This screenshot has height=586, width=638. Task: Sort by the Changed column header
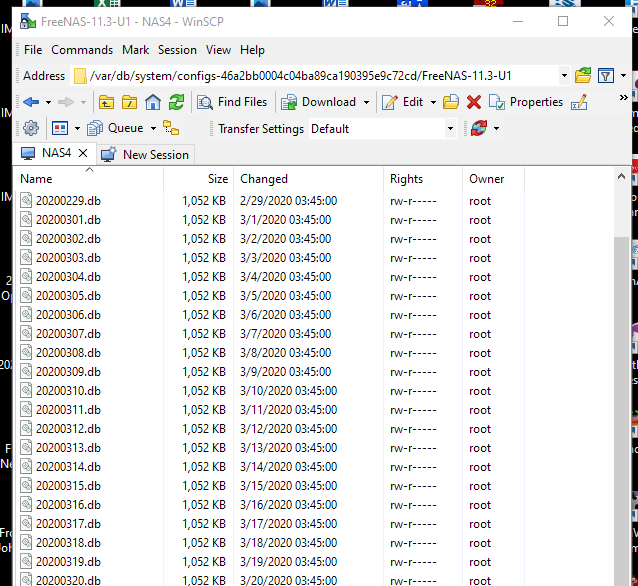click(308, 179)
